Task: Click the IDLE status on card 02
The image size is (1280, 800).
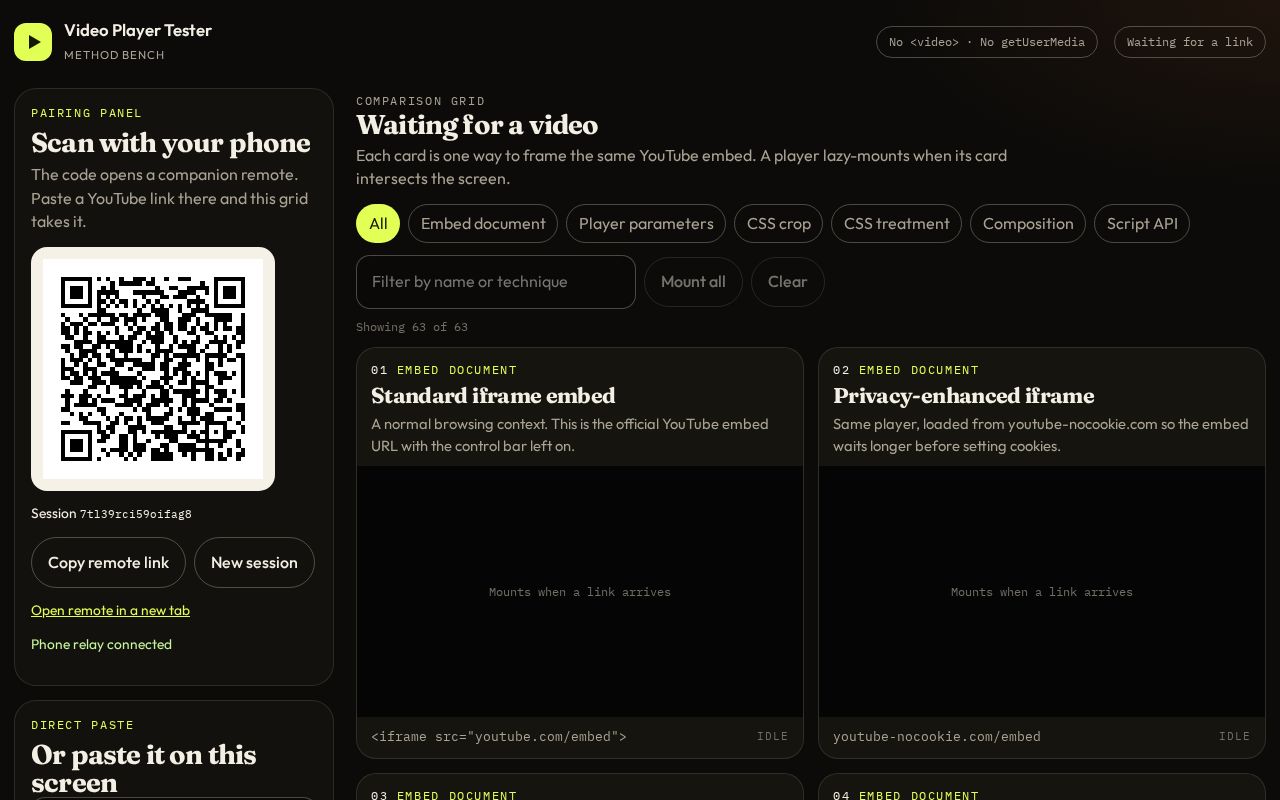Action: coord(1234,737)
